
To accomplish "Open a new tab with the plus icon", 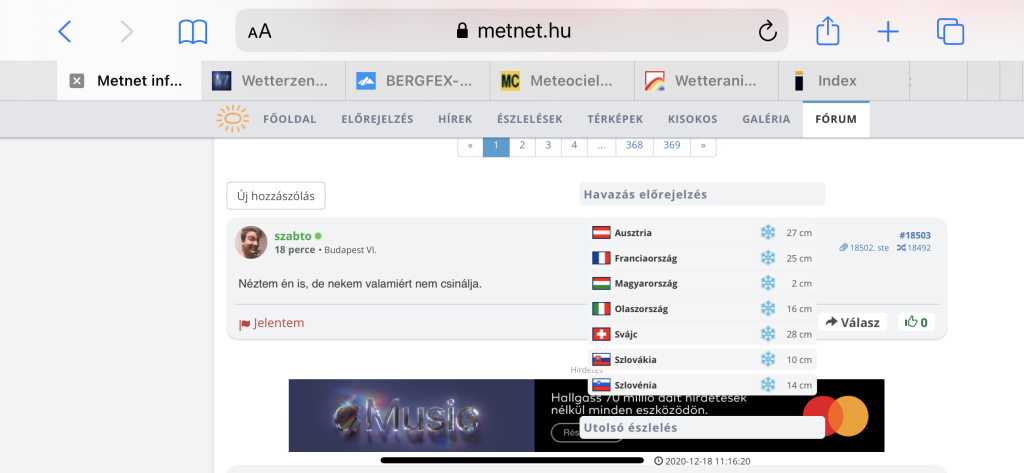I will click(x=887, y=32).
